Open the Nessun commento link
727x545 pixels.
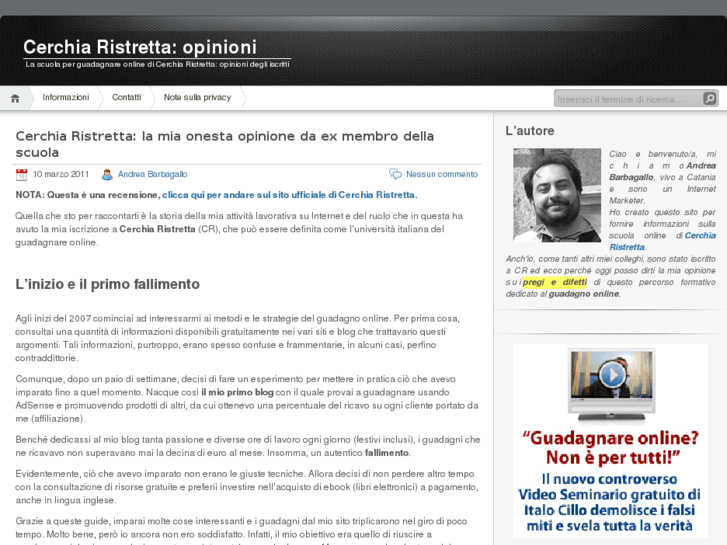pyautogui.click(x=442, y=174)
